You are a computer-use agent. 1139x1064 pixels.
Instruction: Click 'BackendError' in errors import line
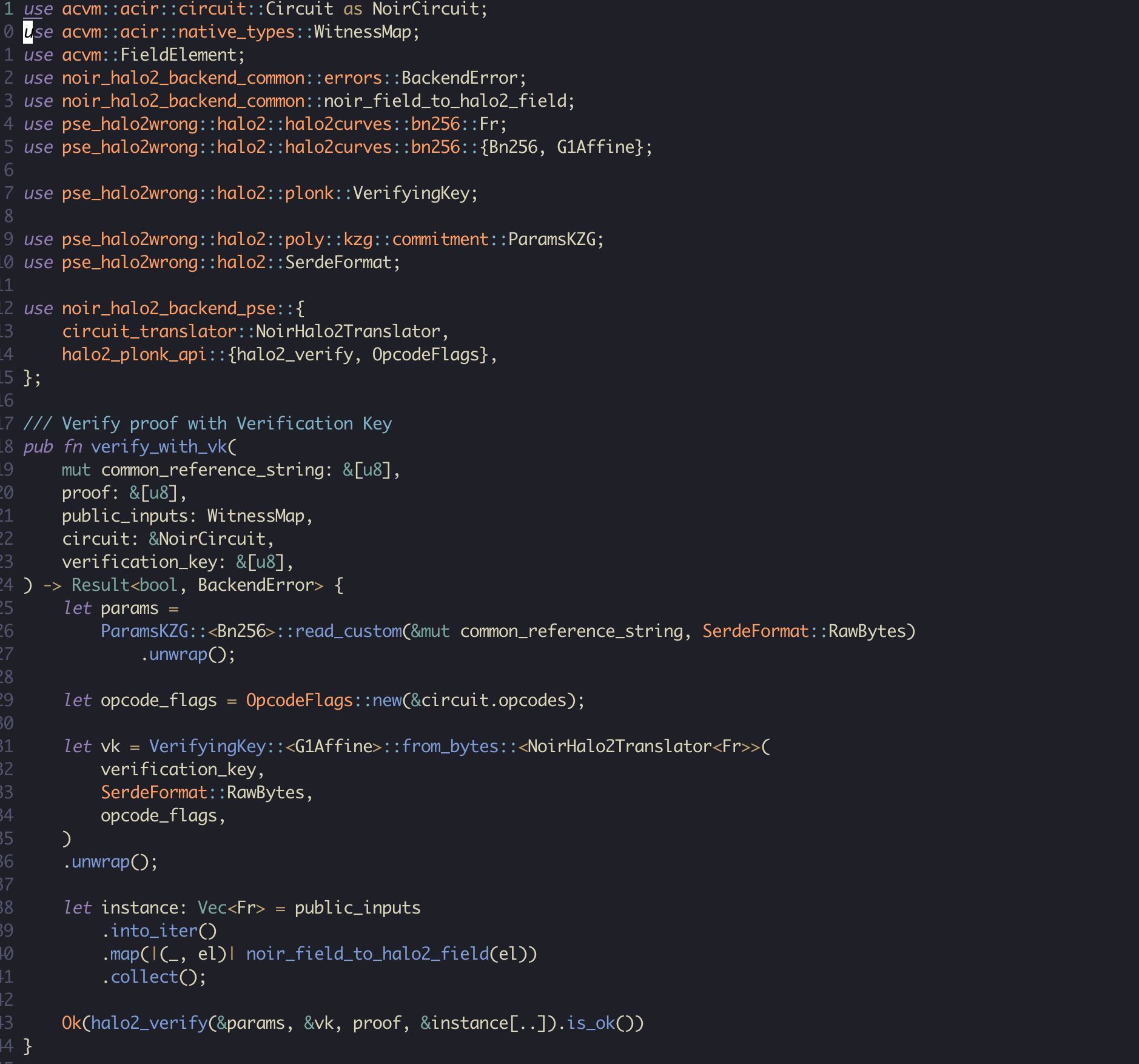pos(460,78)
